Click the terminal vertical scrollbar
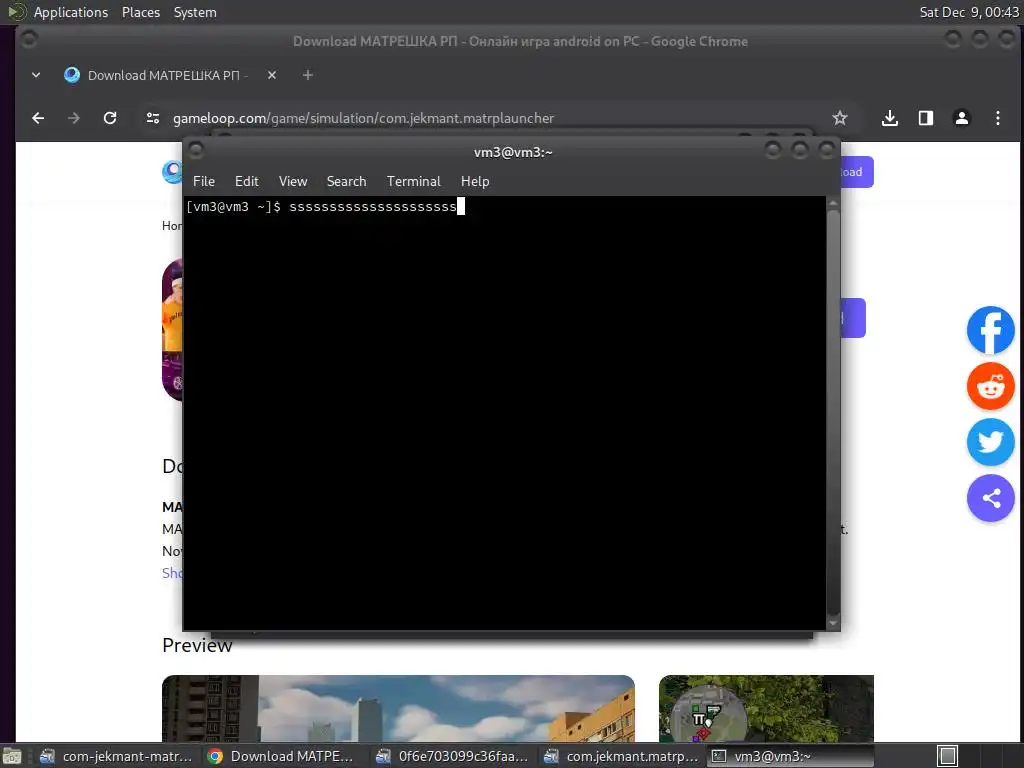Screen dimensions: 1024x768 (x=833, y=413)
